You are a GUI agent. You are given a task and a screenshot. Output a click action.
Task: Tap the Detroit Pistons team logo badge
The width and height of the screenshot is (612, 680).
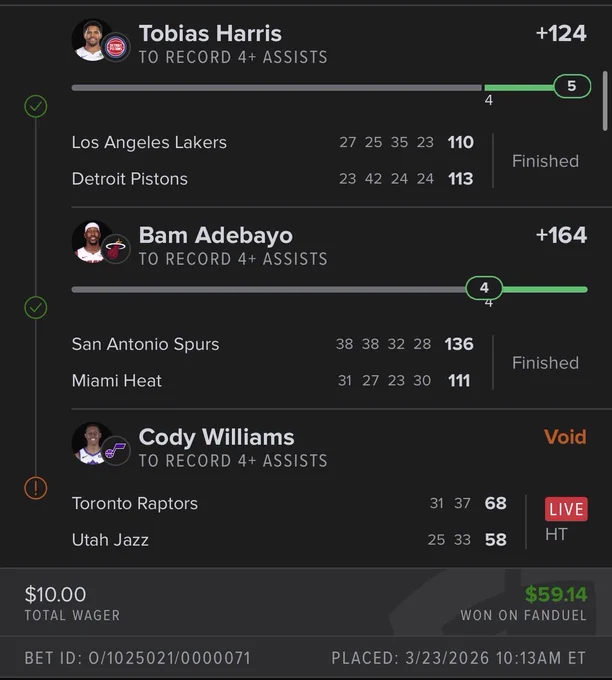(x=116, y=47)
